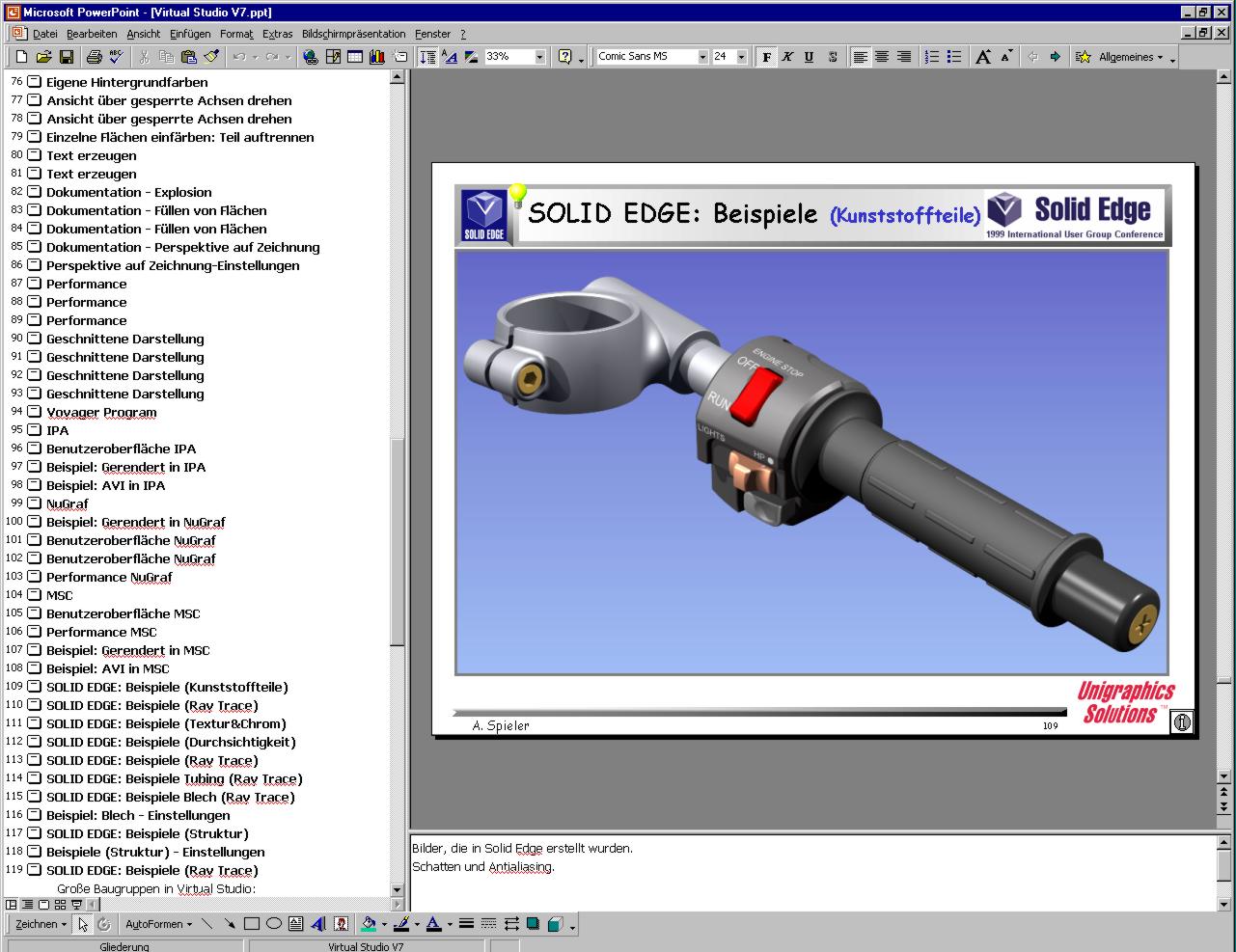Click the New Slide icon in the toolbar
The image size is (1236, 952).
(x=400, y=57)
